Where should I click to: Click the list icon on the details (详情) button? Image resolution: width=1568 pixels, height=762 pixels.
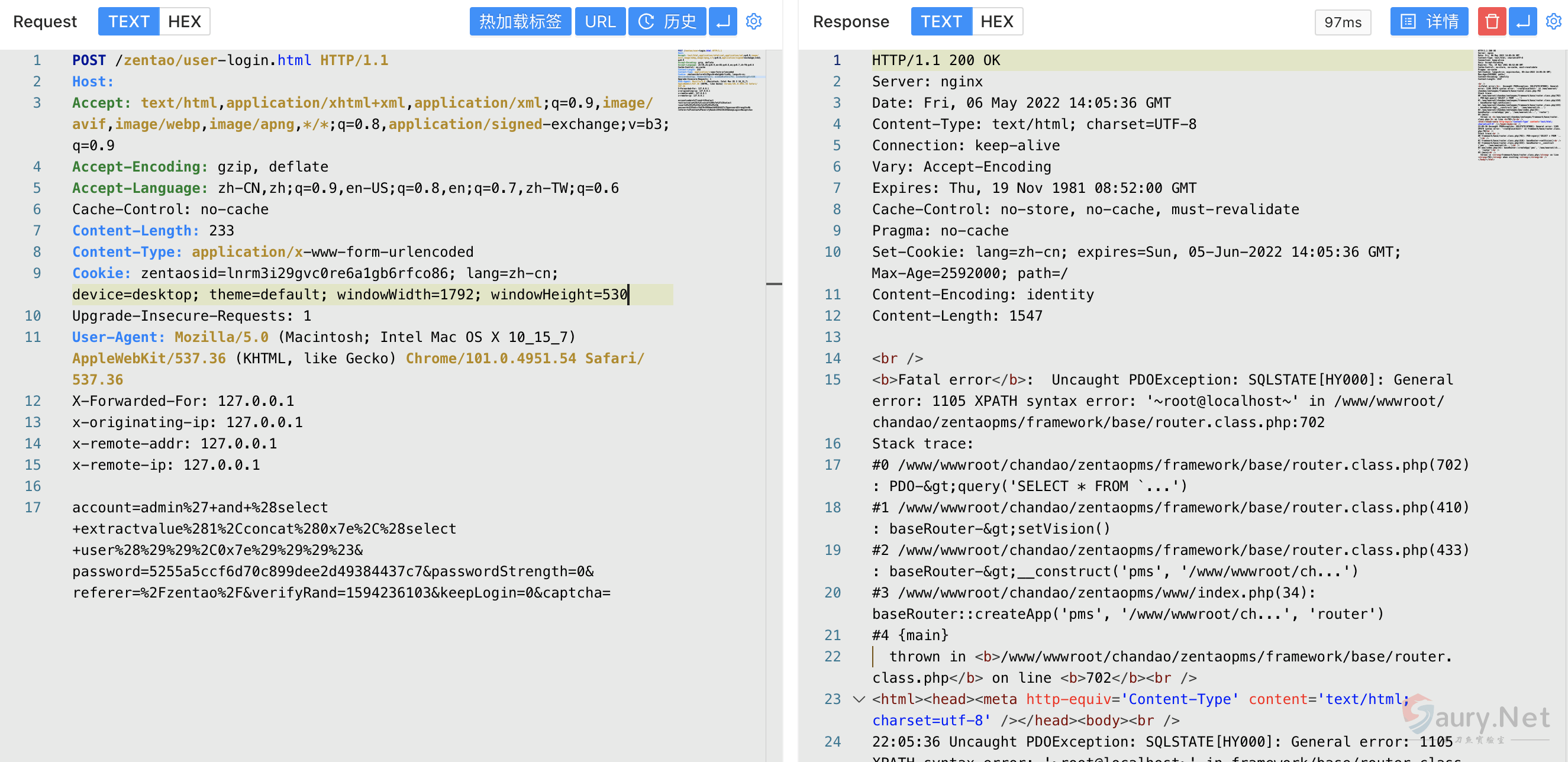point(1408,22)
